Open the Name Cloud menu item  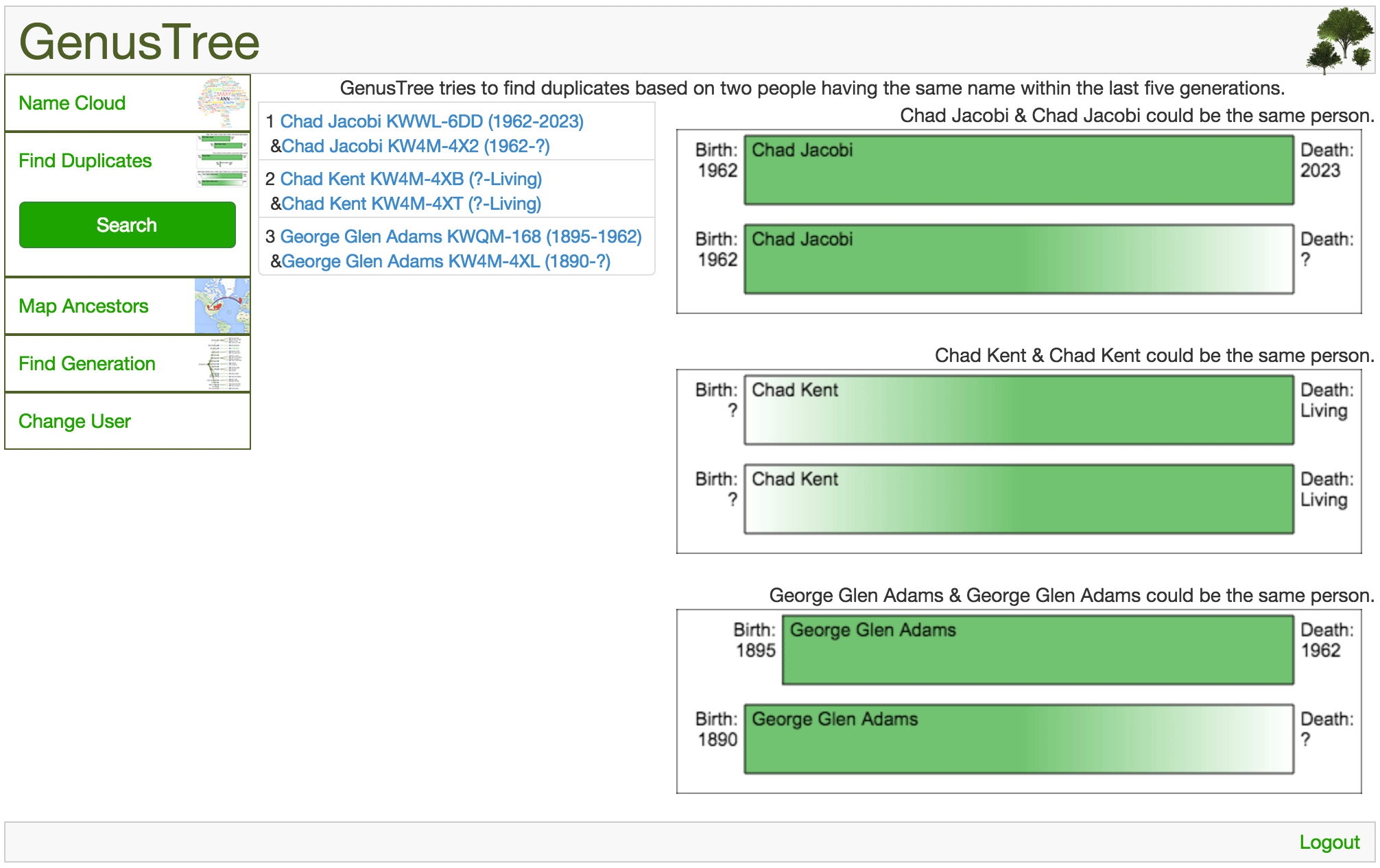(x=72, y=103)
